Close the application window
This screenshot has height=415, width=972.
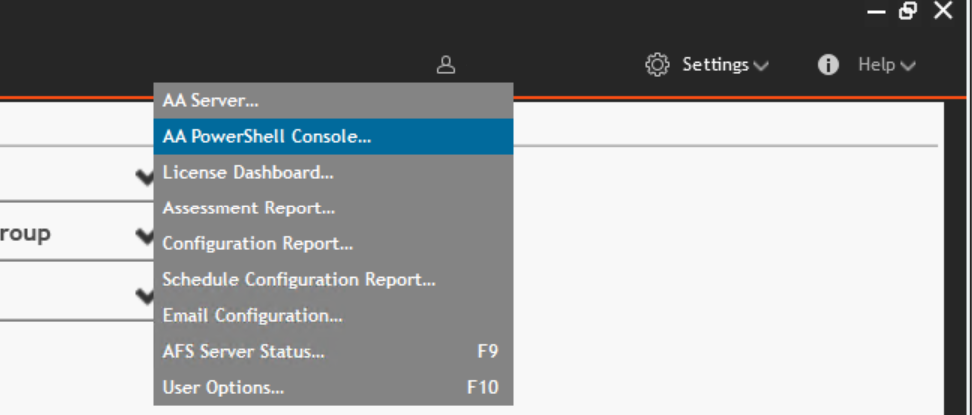point(942,11)
